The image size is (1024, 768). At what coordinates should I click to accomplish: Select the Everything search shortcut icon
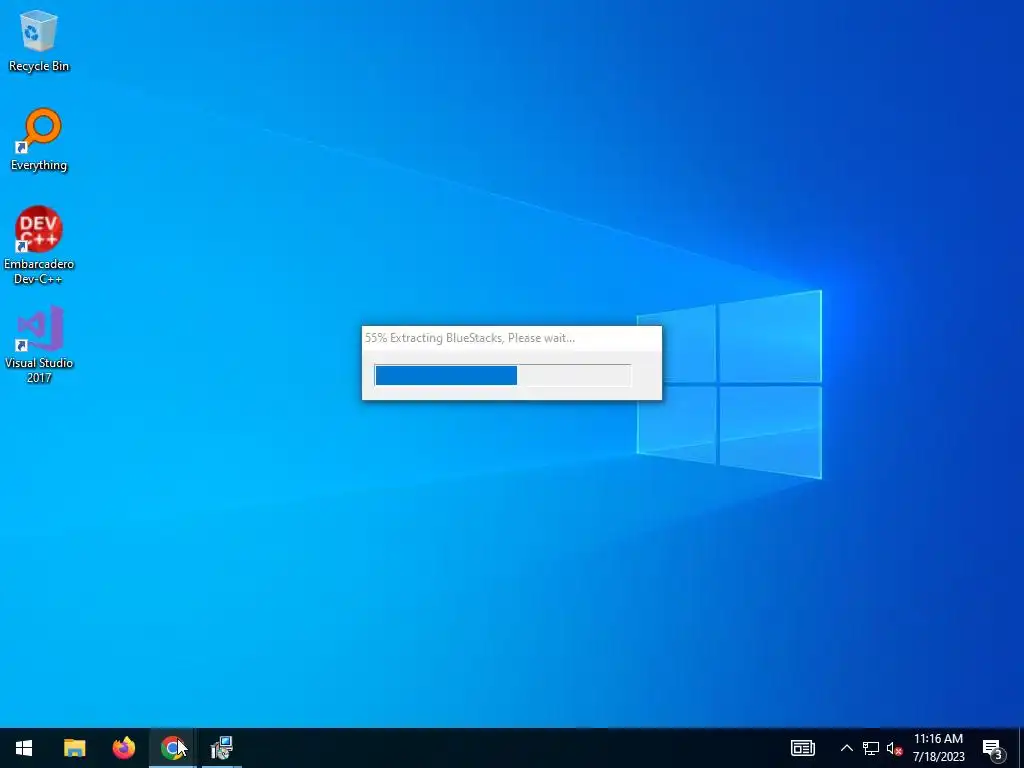(x=39, y=139)
